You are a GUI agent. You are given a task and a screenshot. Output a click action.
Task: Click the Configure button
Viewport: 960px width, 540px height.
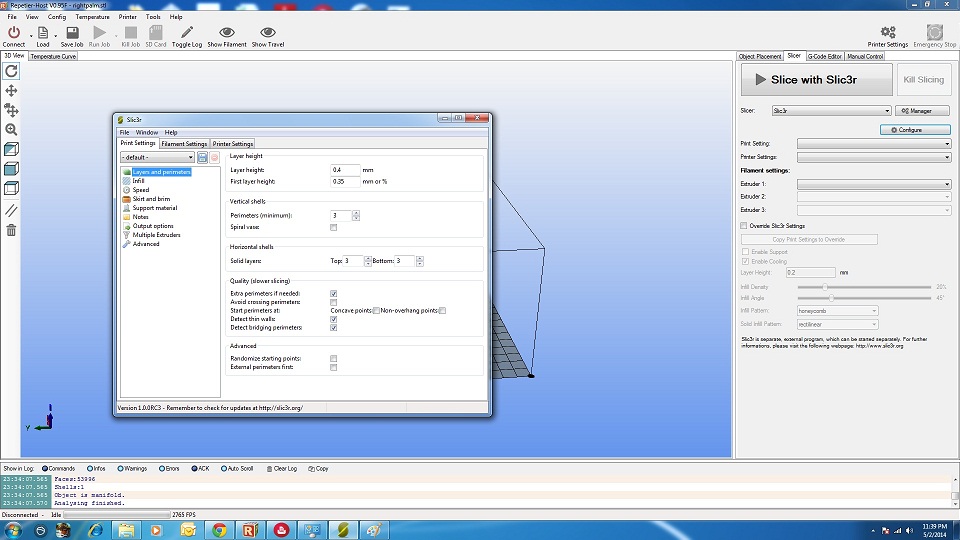coord(915,130)
